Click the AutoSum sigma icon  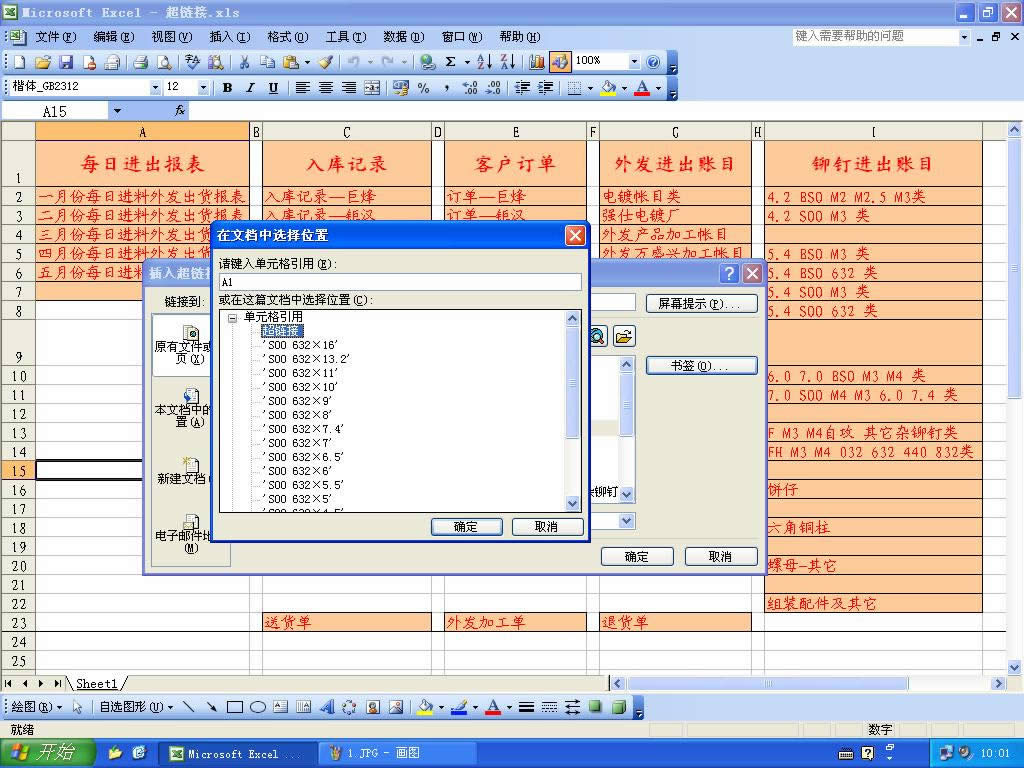click(x=451, y=62)
